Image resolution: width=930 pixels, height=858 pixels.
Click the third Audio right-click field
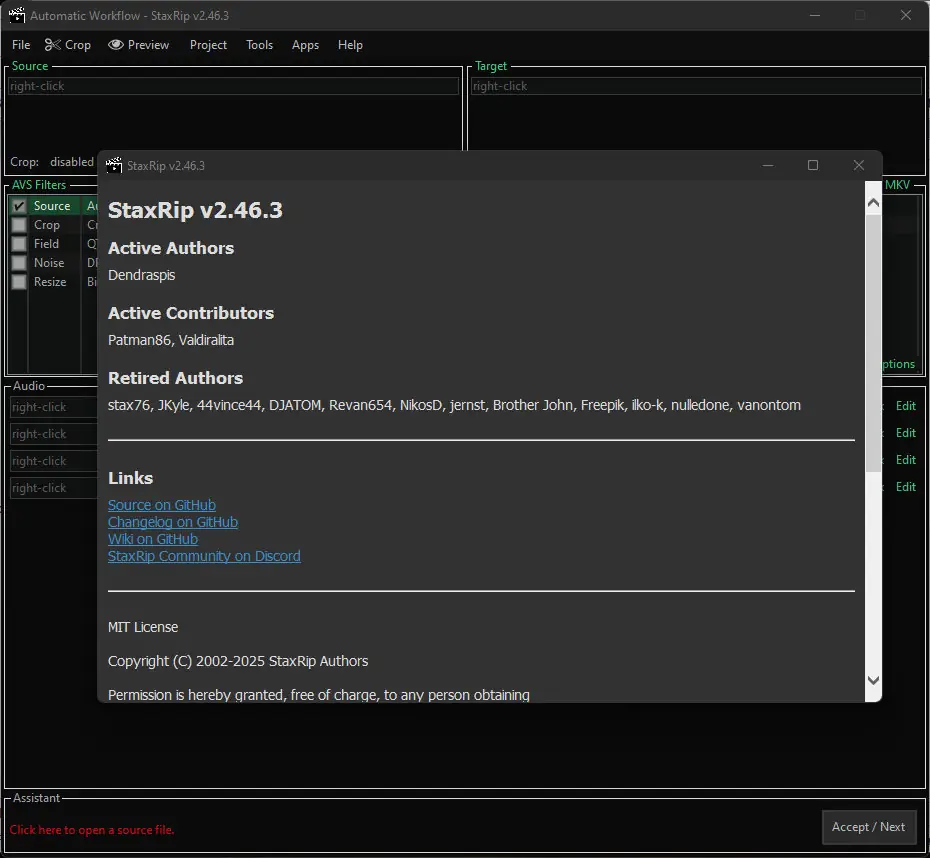[54, 461]
